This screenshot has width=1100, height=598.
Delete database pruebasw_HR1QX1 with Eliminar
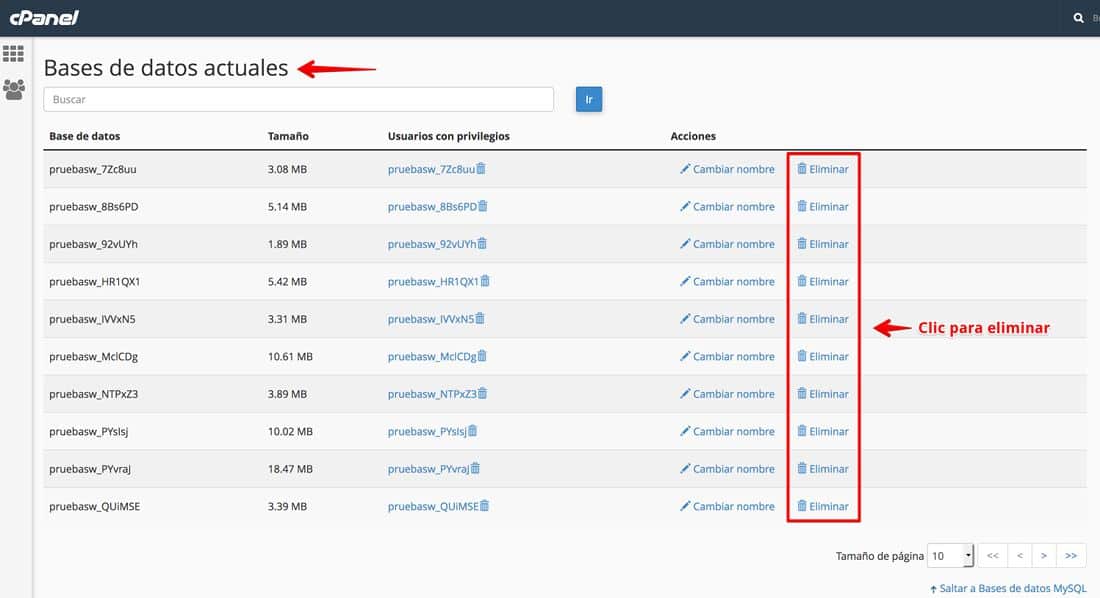[x=823, y=281]
